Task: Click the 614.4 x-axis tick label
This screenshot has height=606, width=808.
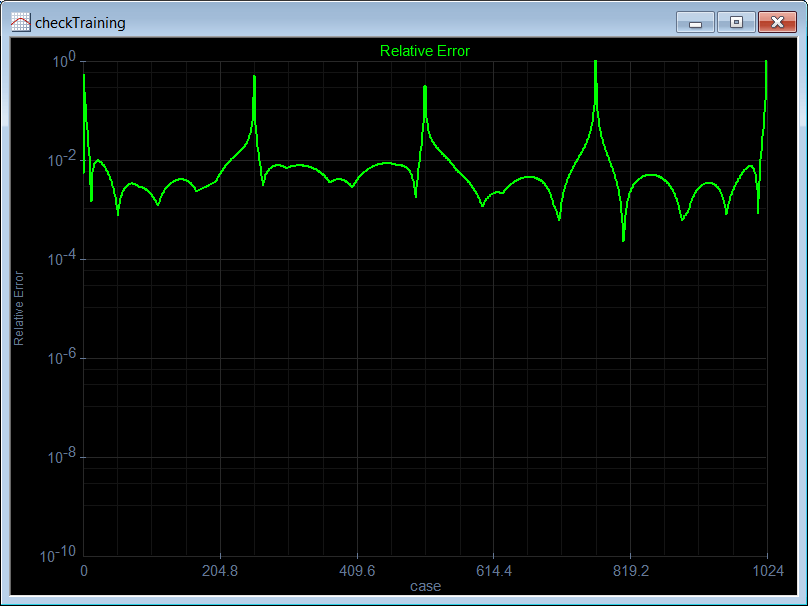Action: click(494, 571)
